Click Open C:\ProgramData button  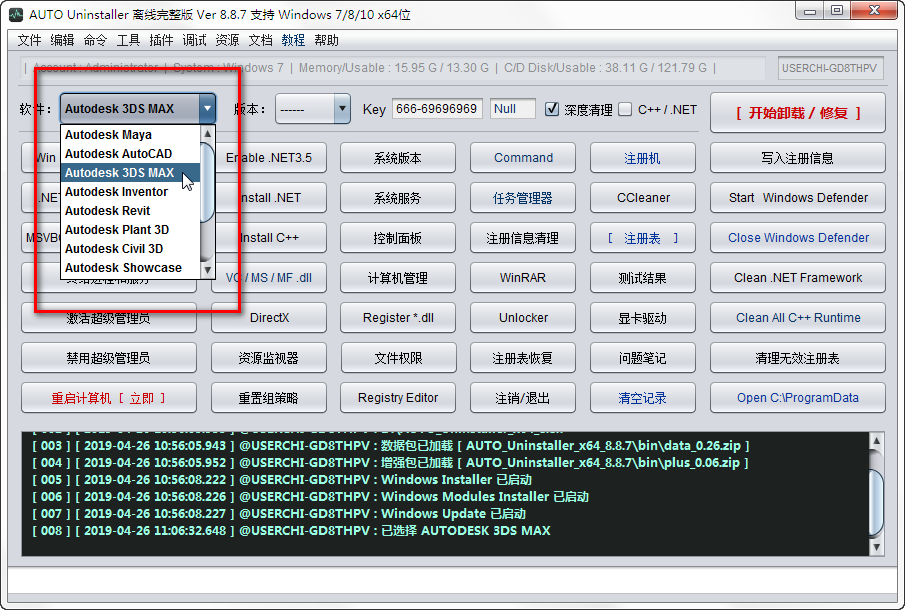[798, 398]
